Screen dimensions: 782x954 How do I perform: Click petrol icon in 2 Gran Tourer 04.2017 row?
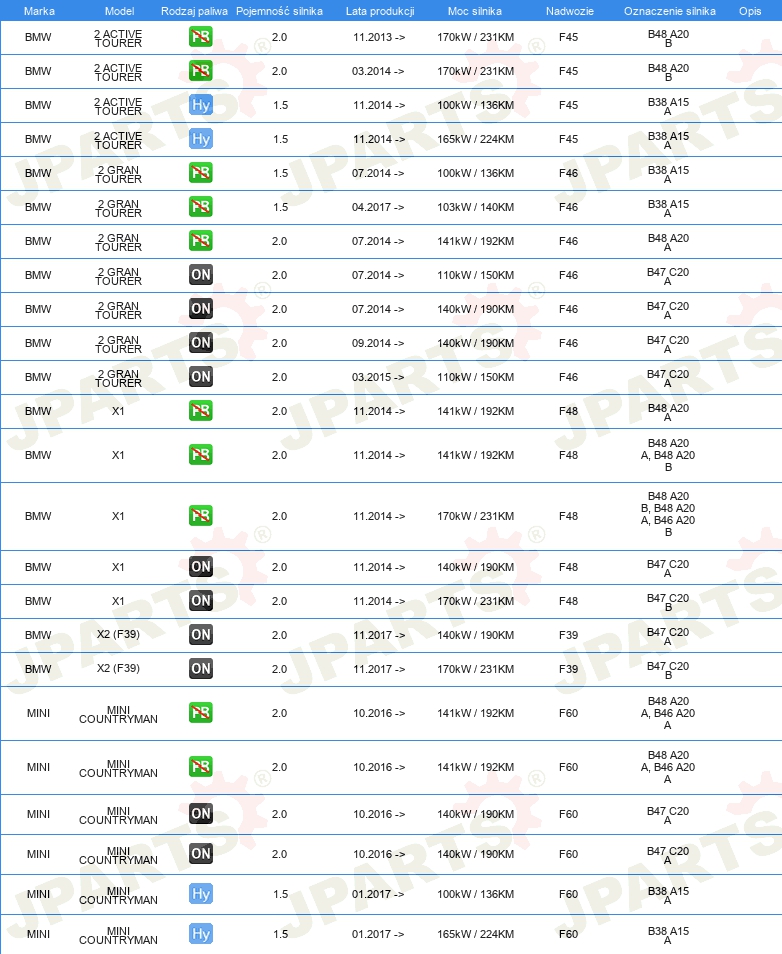click(x=201, y=207)
